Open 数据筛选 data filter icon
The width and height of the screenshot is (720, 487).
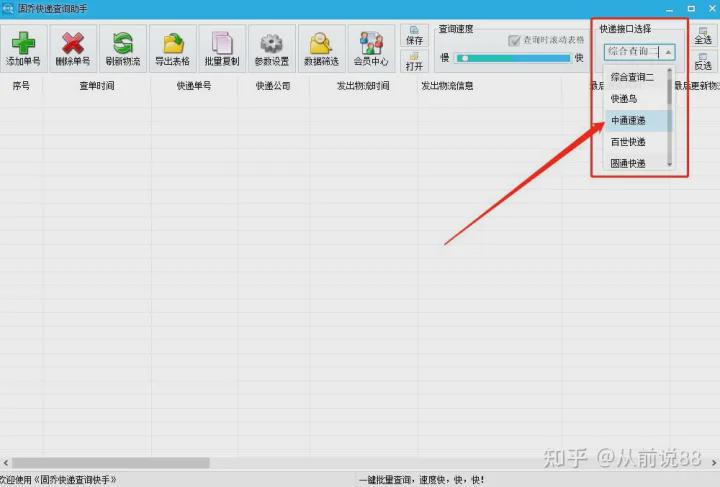[321, 48]
